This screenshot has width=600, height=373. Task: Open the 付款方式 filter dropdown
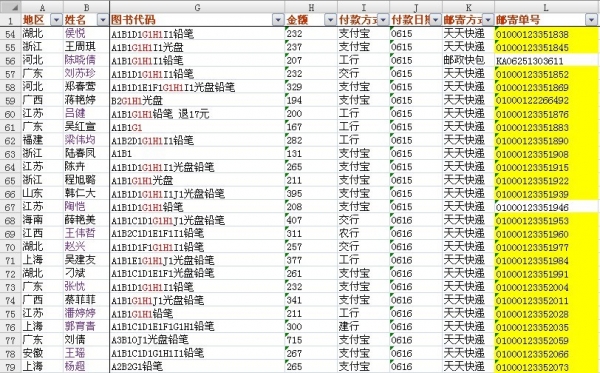[x=383, y=20]
